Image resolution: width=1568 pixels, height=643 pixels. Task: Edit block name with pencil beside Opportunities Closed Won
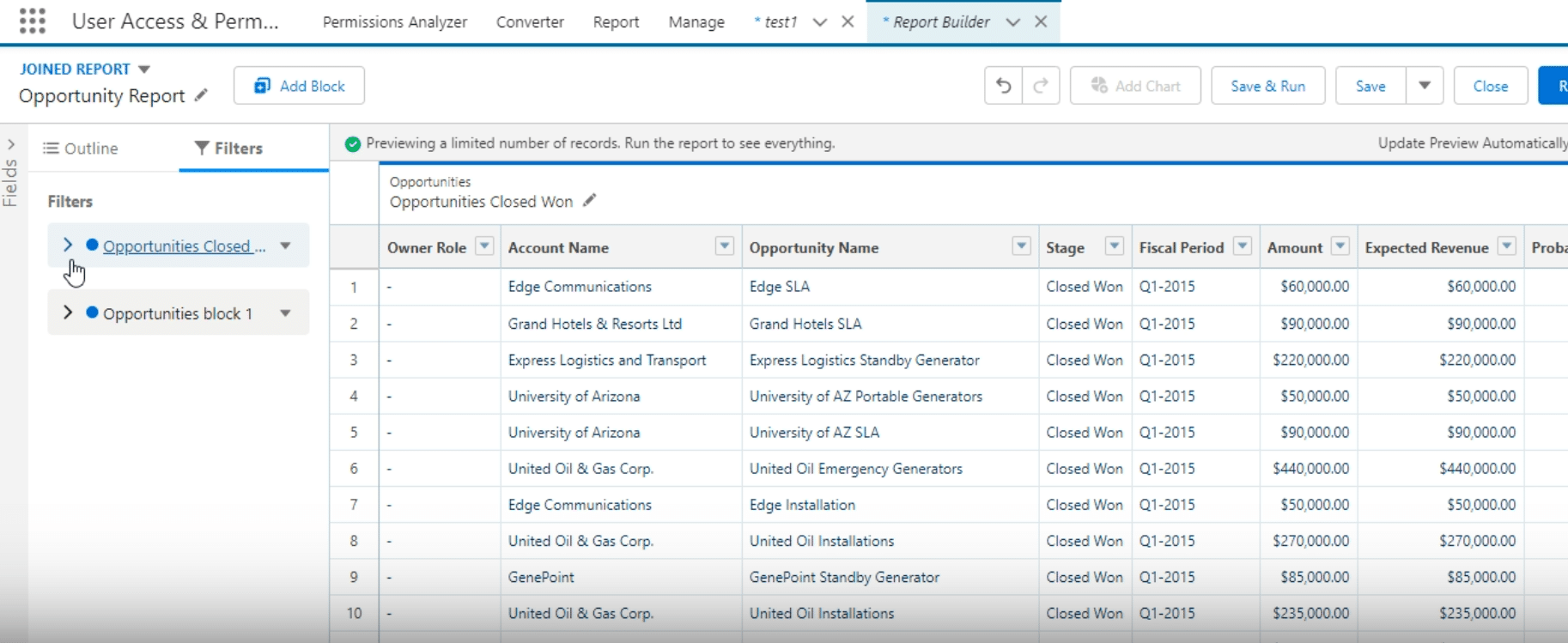[589, 201]
